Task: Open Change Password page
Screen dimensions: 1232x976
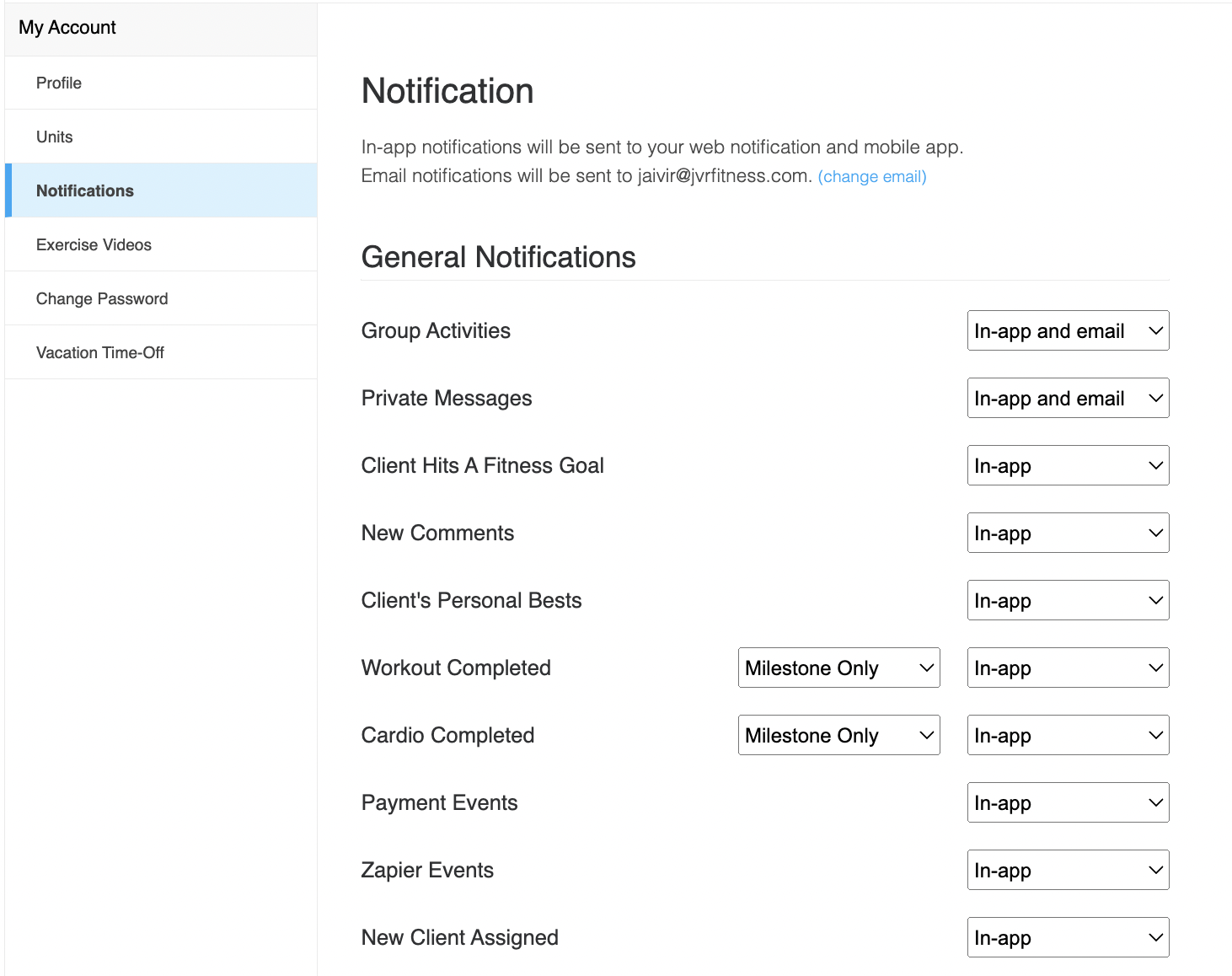Action: tap(161, 298)
